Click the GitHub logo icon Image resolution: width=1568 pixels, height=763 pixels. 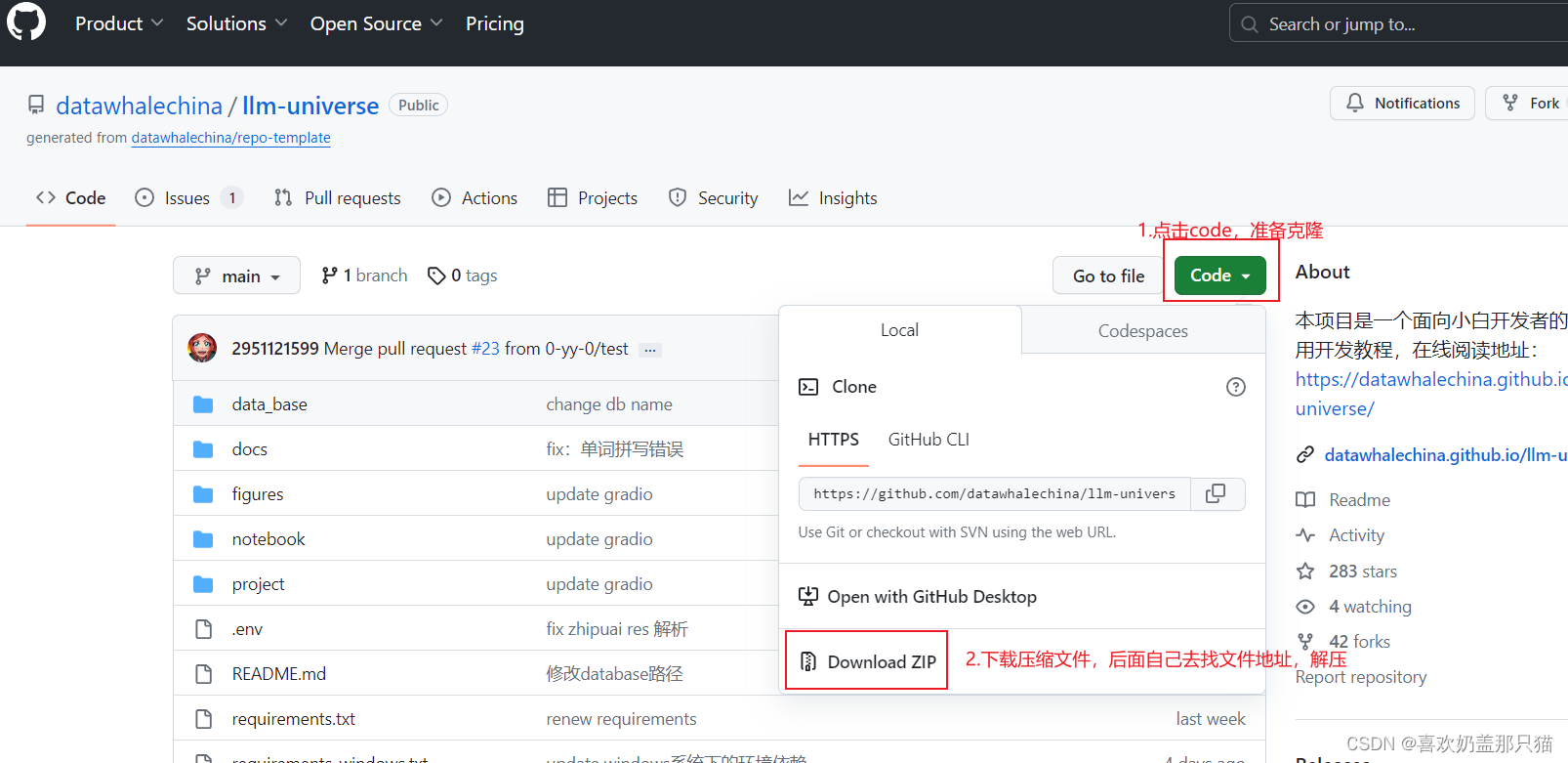tap(26, 21)
